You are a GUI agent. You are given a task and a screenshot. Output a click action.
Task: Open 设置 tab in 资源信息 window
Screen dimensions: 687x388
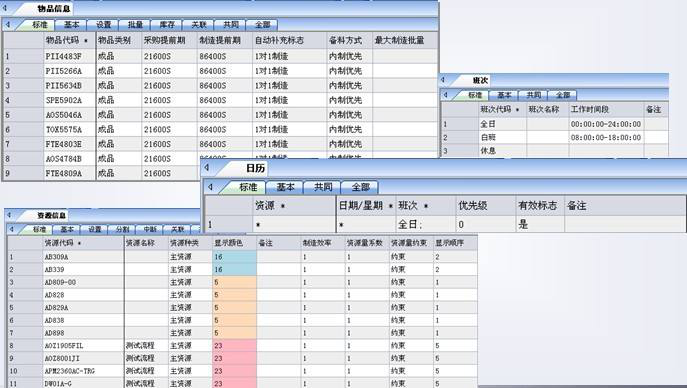(95, 229)
